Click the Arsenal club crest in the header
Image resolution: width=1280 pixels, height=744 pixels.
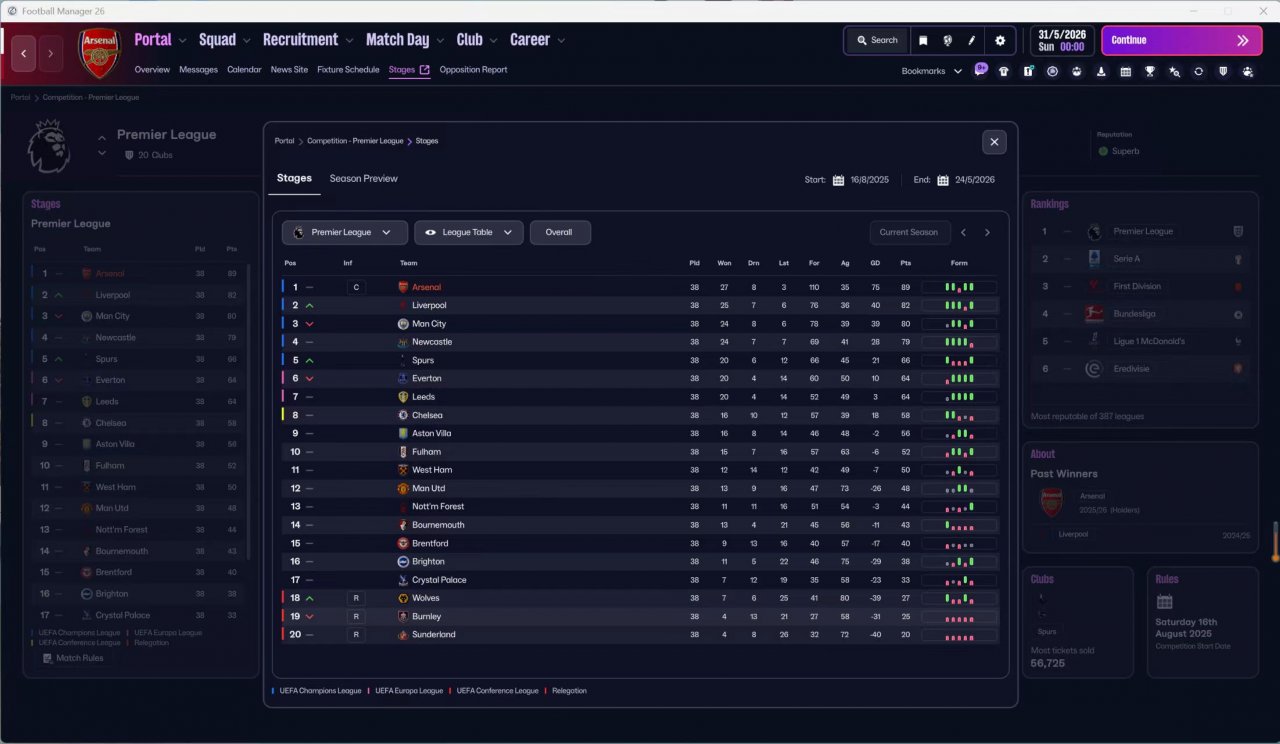click(99, 53)
